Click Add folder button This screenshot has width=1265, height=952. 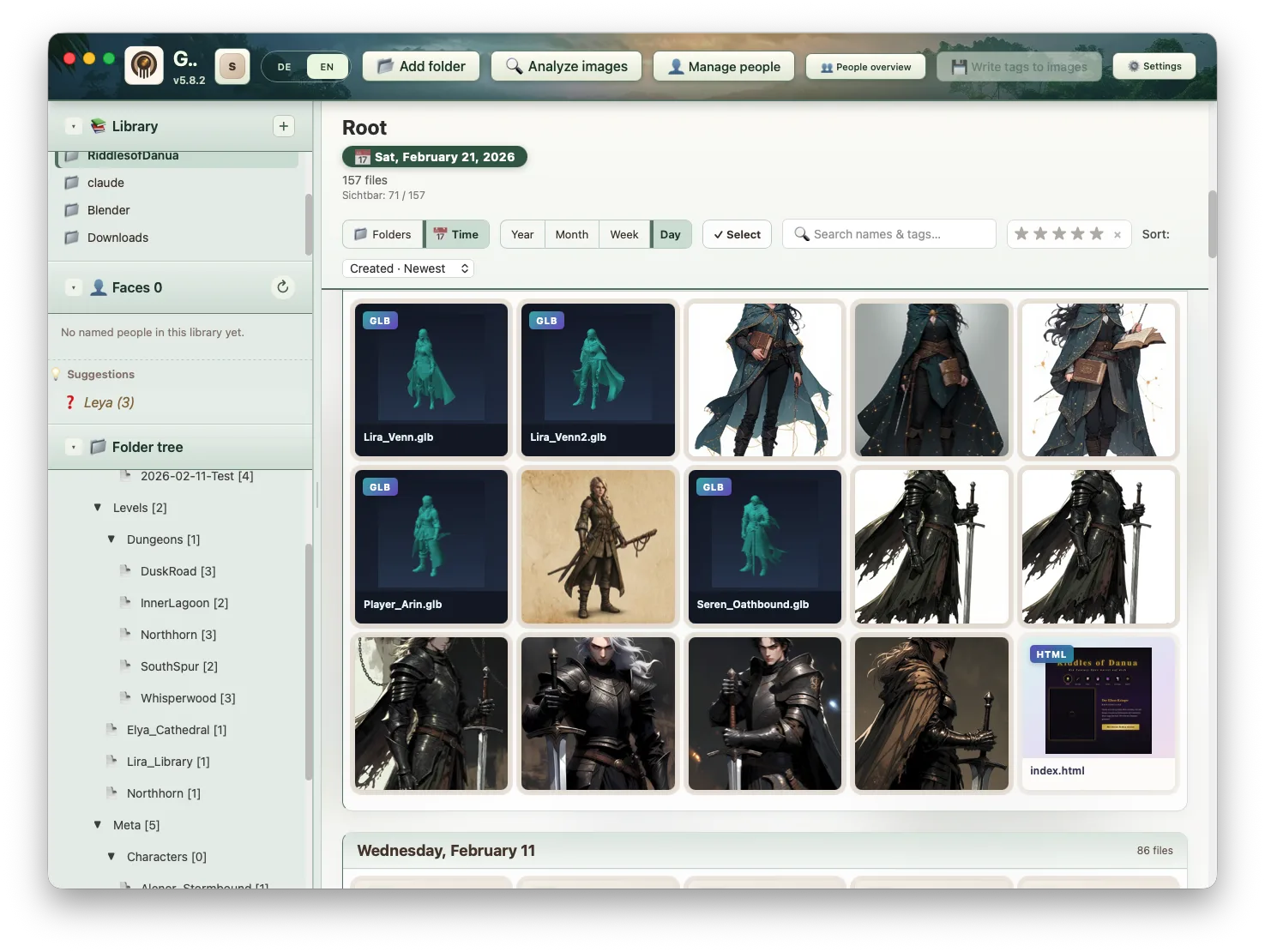421,66
